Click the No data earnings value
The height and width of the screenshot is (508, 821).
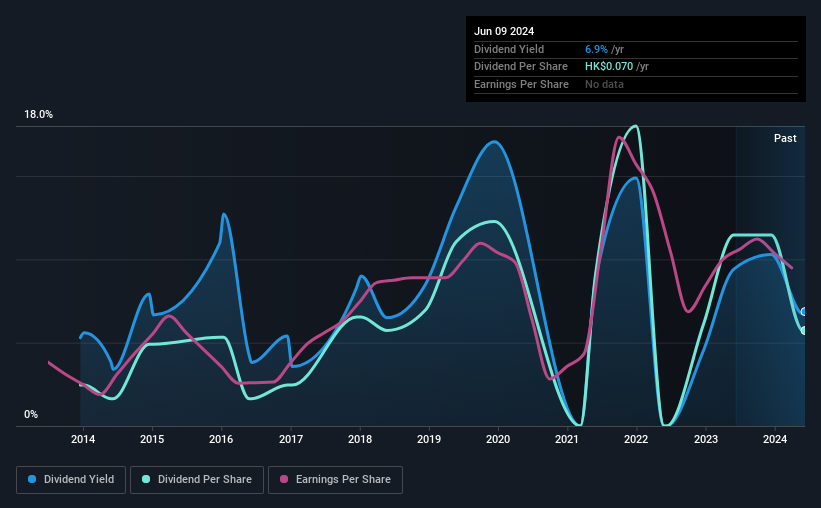tap(604, 84)
